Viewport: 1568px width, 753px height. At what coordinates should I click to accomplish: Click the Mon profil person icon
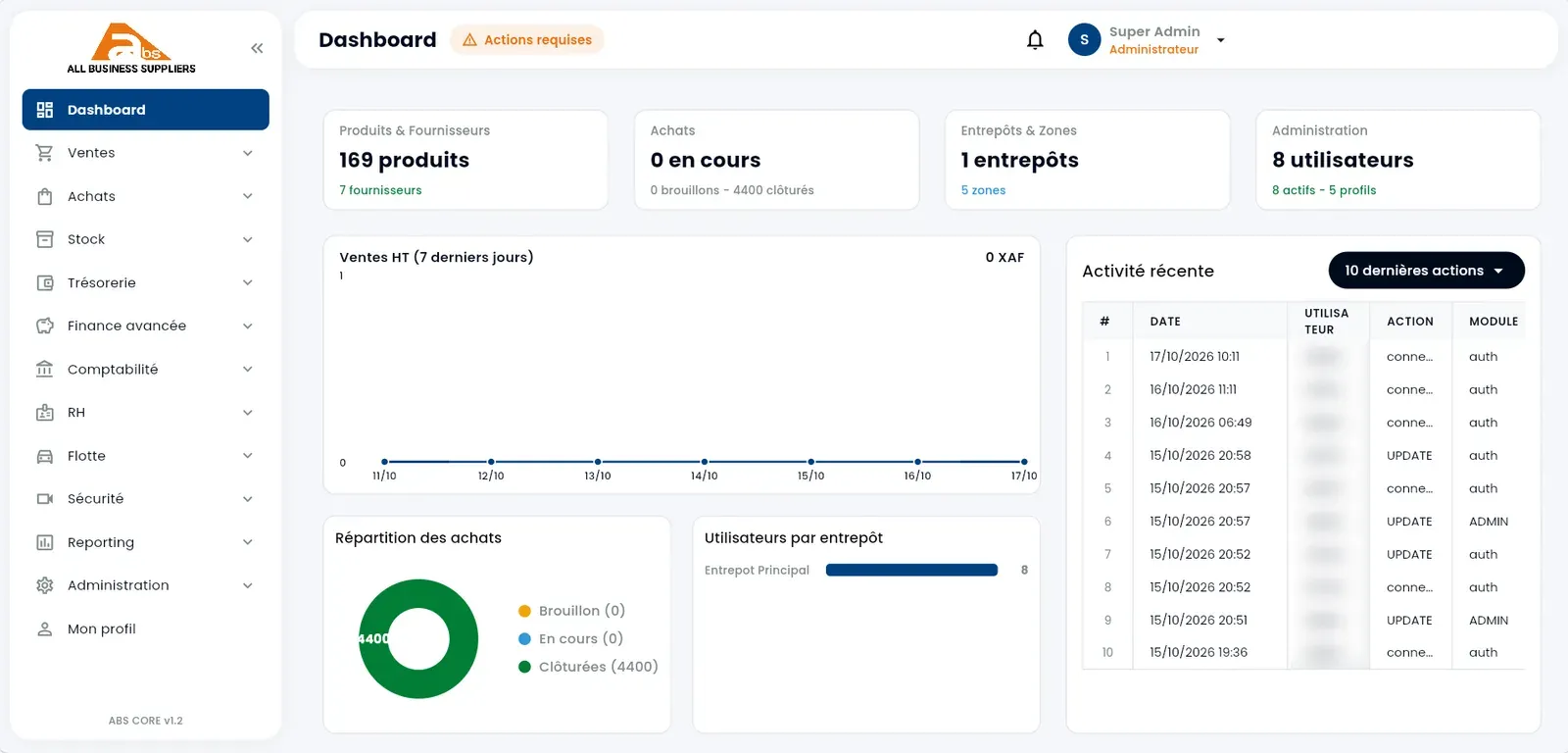coord(44,628)
